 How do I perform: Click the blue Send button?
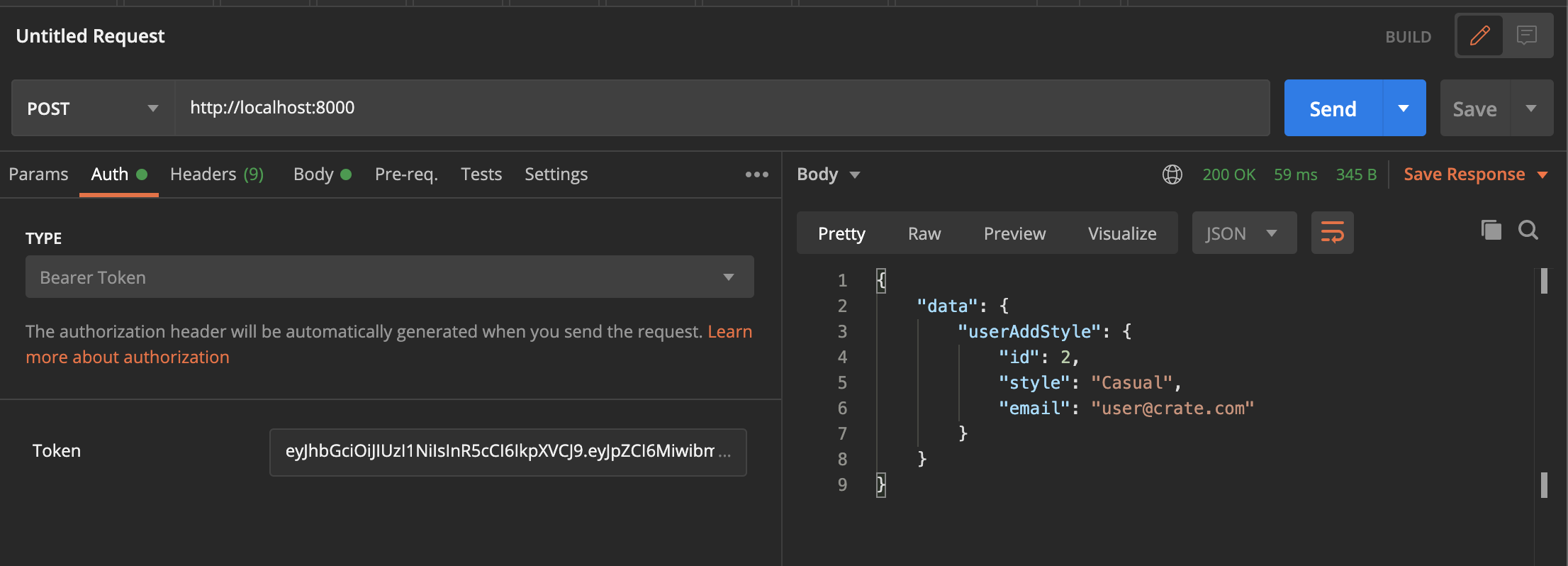point(1333,108)
